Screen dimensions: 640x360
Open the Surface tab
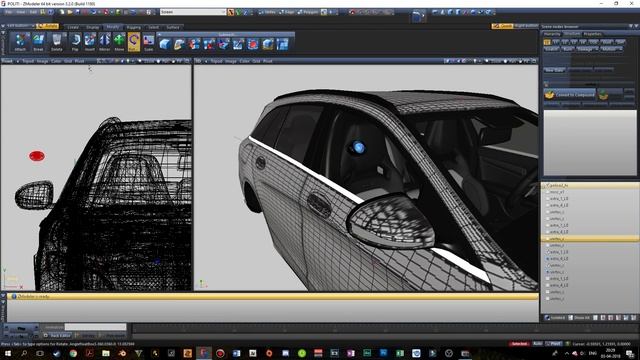173,27
